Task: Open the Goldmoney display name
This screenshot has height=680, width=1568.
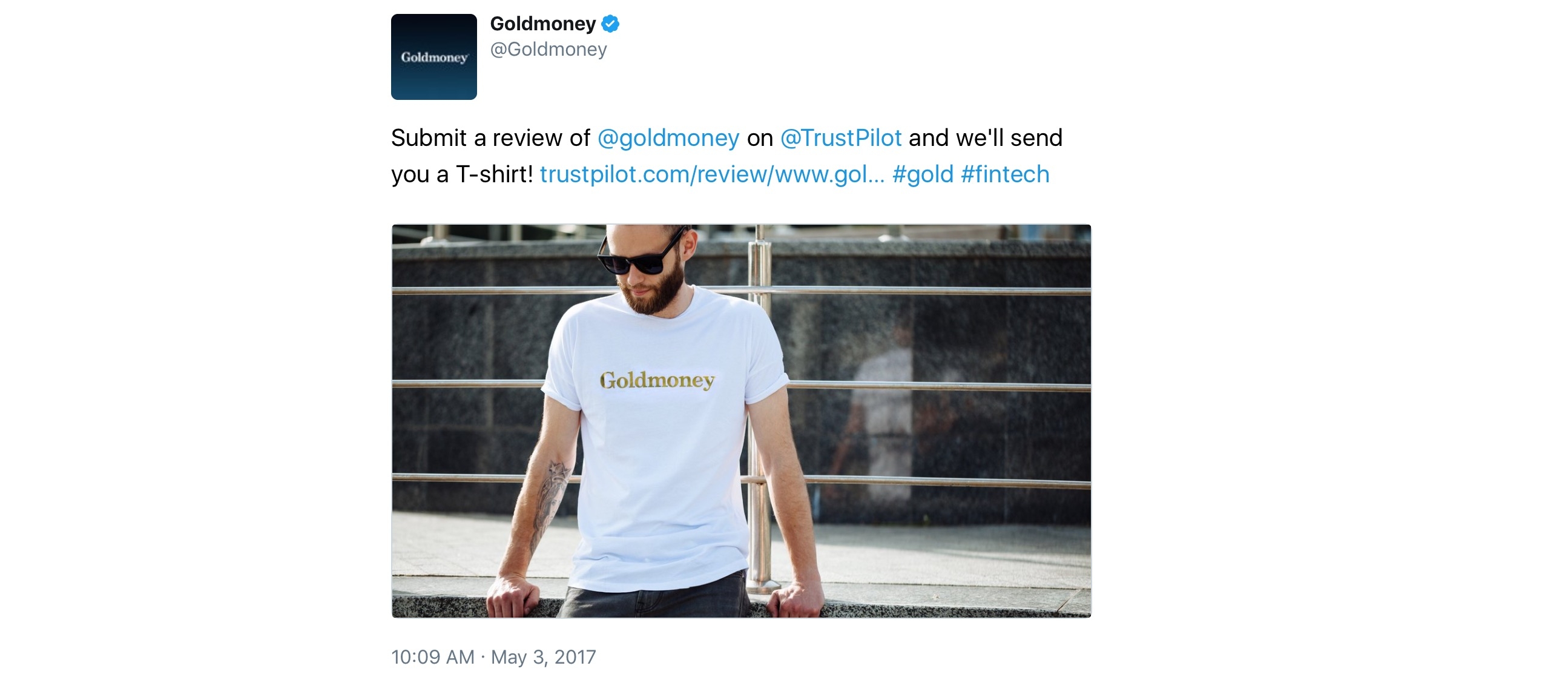Action: click(x=542, y=24)
